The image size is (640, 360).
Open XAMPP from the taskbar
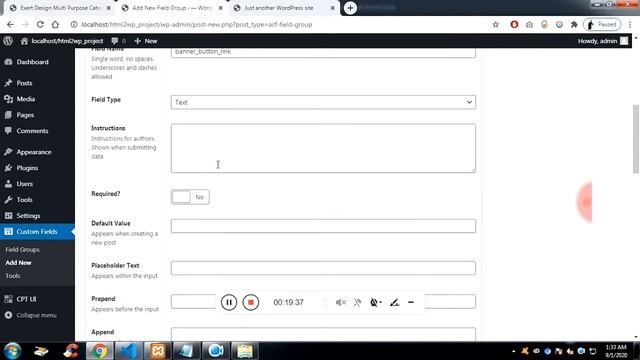click(158, 351)
